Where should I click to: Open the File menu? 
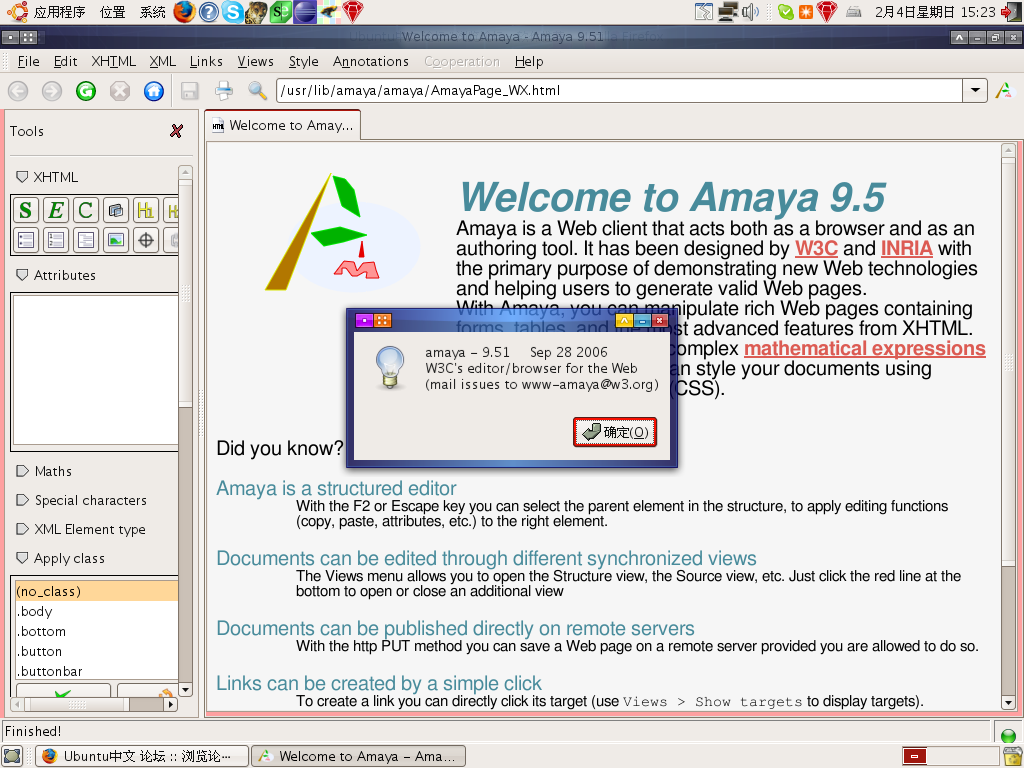[x=29, y=61]
